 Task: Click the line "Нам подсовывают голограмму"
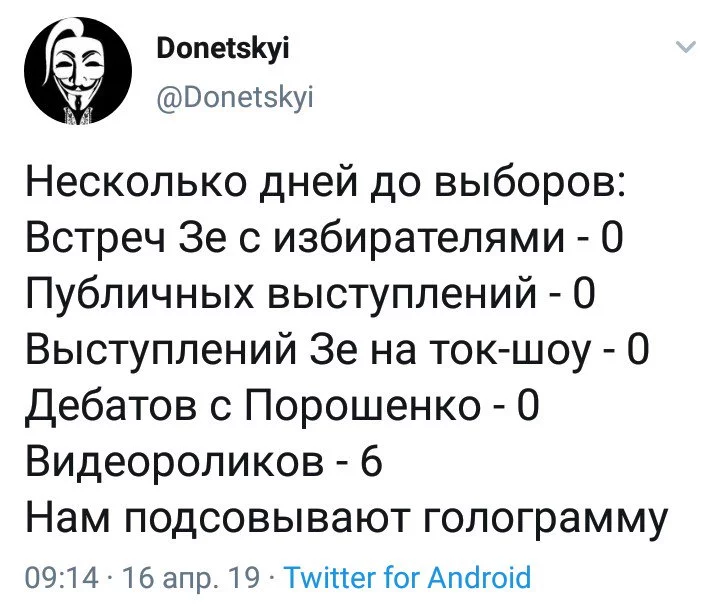(x=345, y=518)
